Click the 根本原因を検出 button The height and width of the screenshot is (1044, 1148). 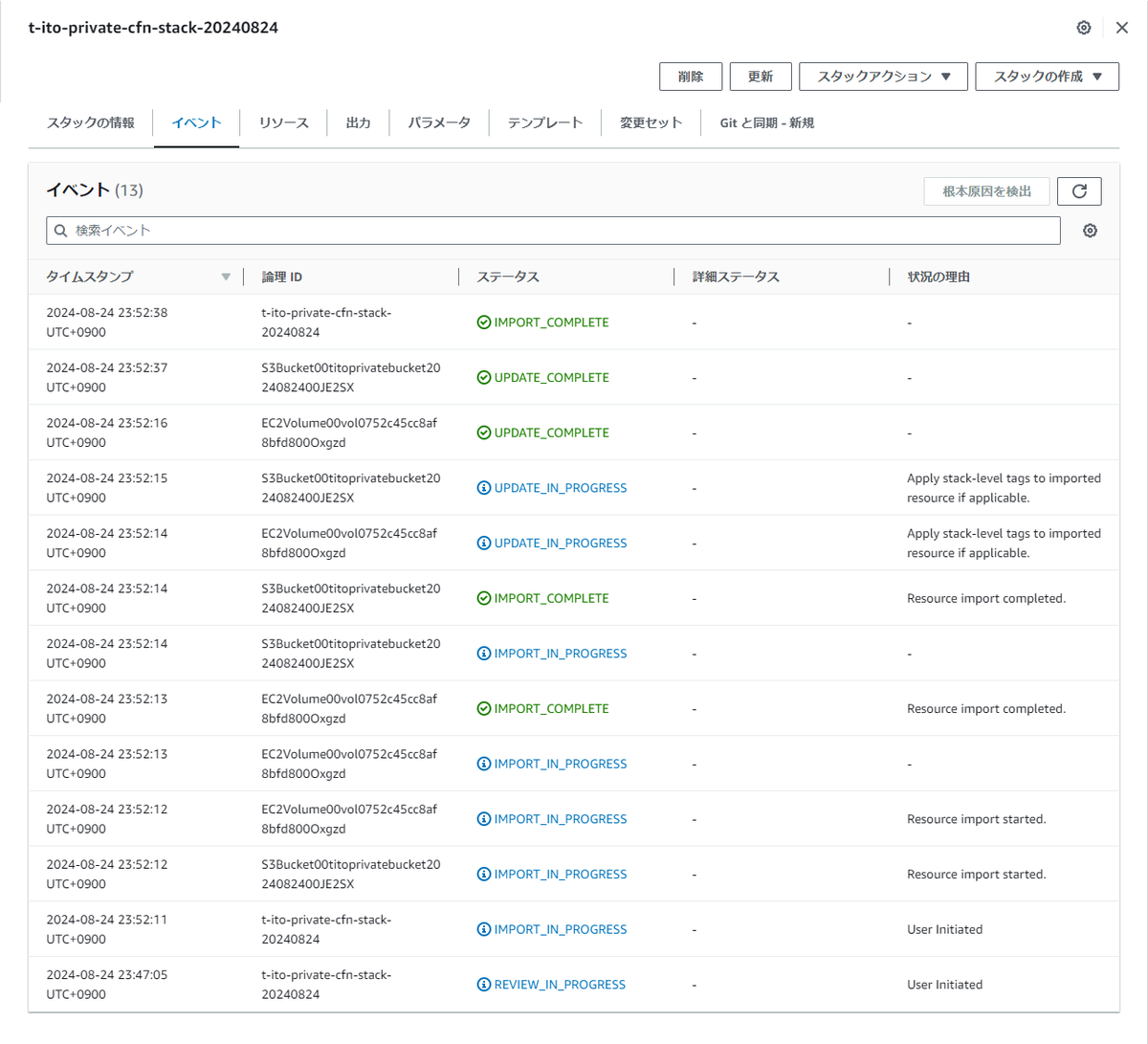(x=986, y=191)
